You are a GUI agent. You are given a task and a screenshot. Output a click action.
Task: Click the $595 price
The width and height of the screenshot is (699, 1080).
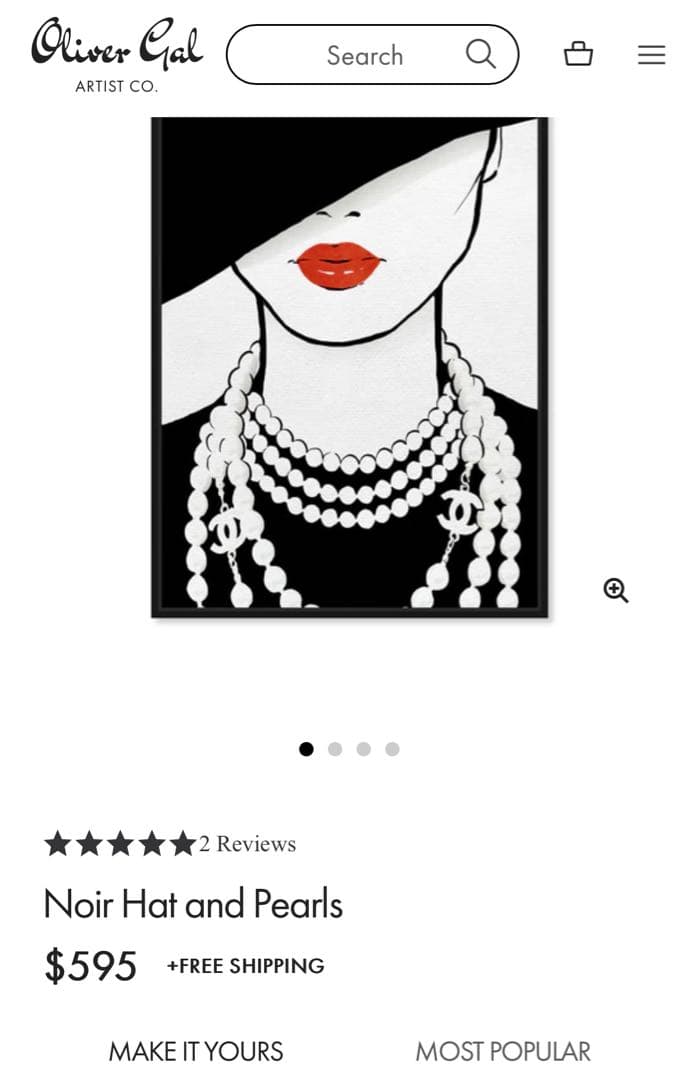coord(90,966)
